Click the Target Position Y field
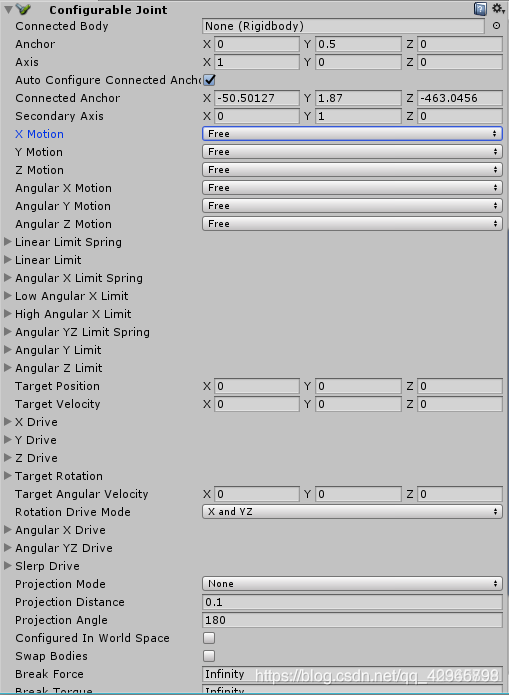 coord(358,386)
